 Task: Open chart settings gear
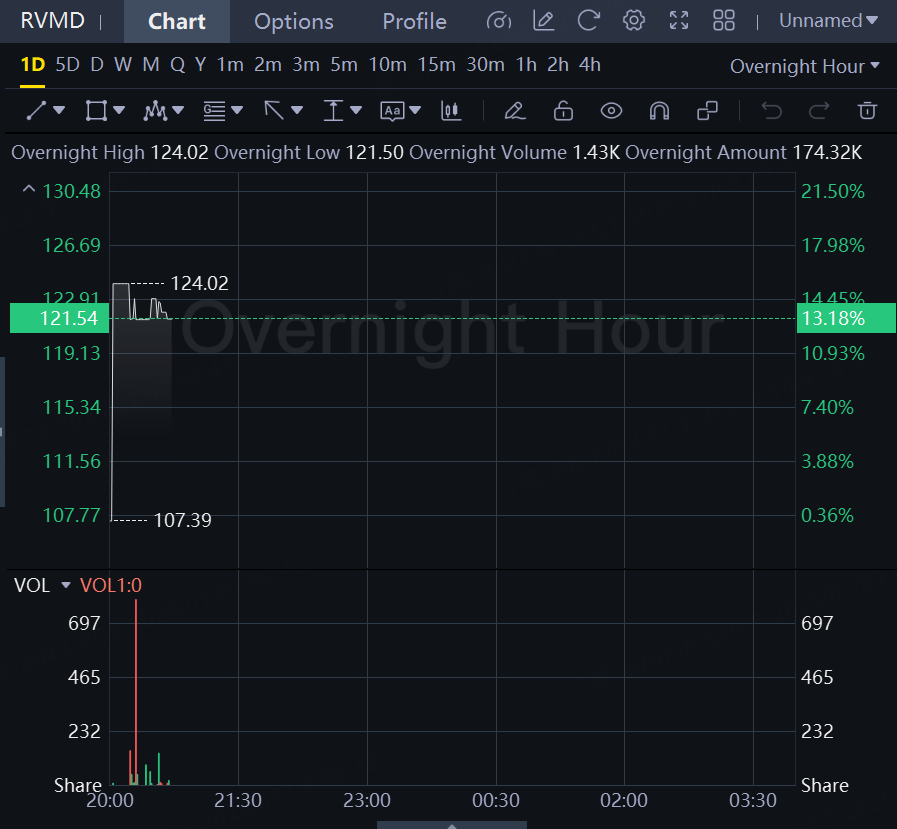[633, 21]
